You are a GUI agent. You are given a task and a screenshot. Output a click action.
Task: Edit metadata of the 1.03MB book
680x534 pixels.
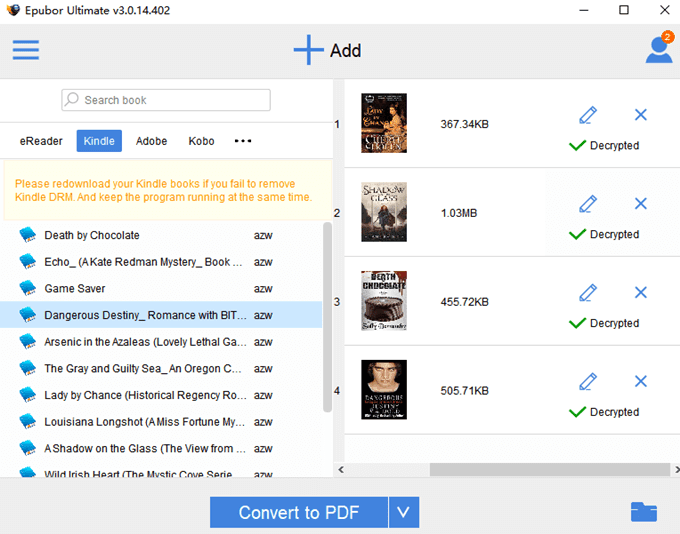pos(588,204)
